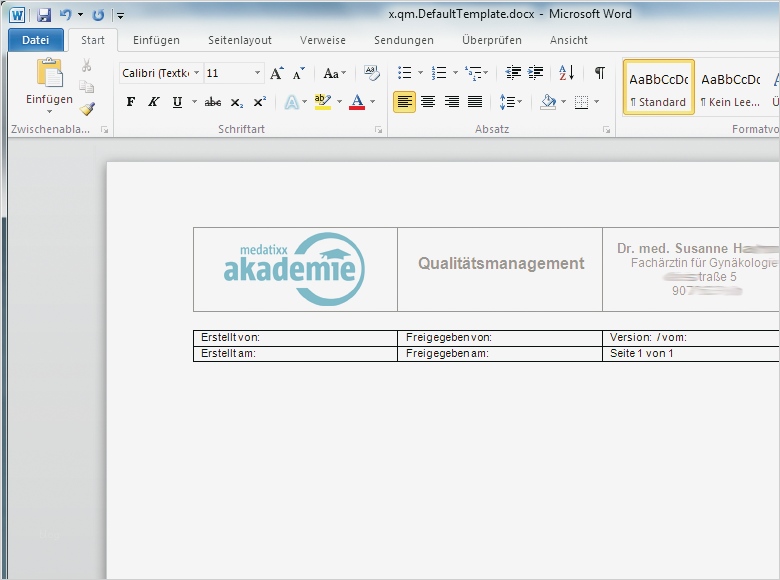Click the Format Painter brush icon
The width and height of the screenshot is (780, 580).
point(87,109)
